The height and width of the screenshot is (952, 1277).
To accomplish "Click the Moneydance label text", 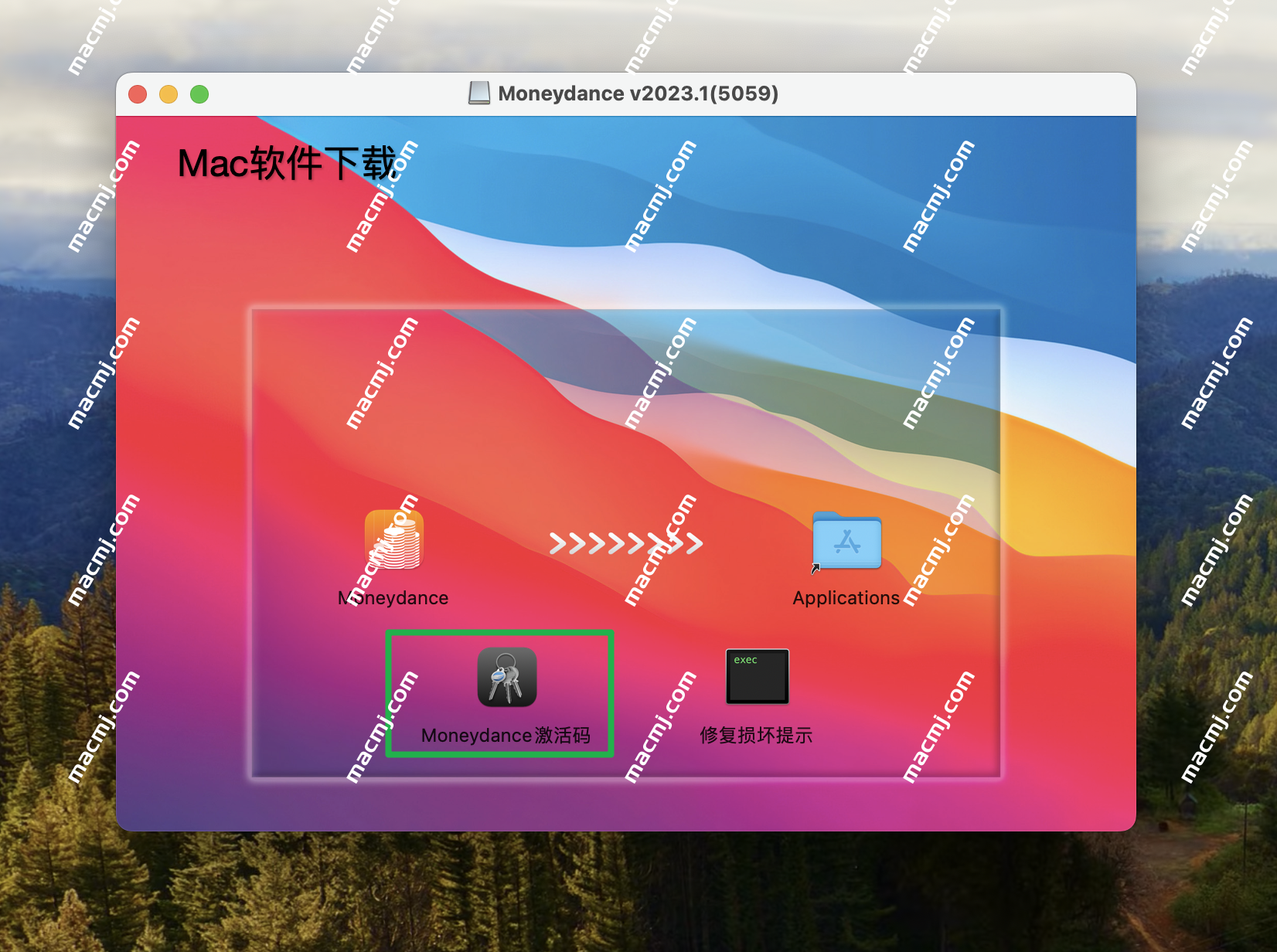I will 393,598.
